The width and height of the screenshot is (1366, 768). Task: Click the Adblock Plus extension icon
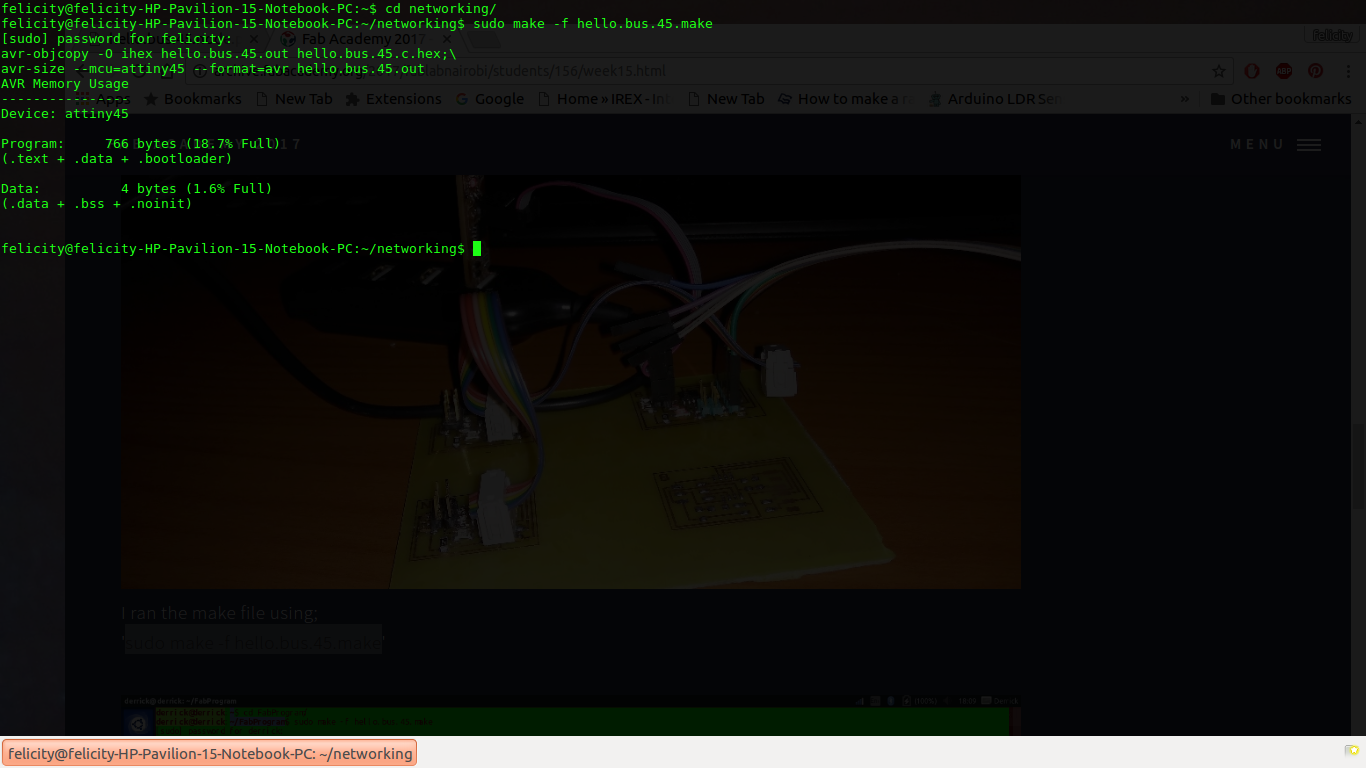tap(1283, 71)
